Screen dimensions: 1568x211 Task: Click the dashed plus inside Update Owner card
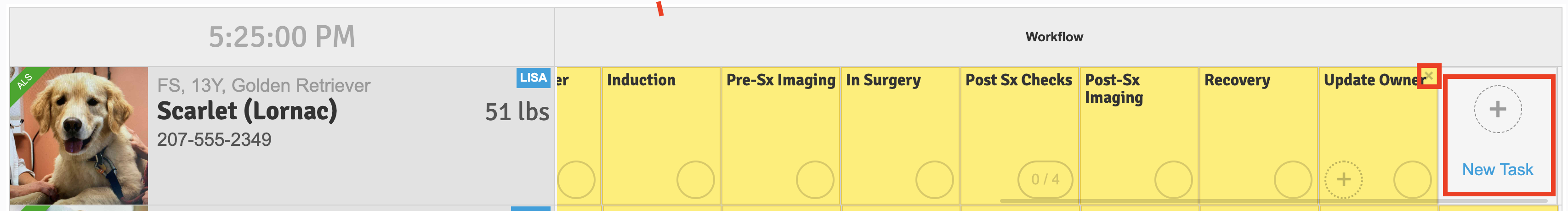tap(1343, 179)
